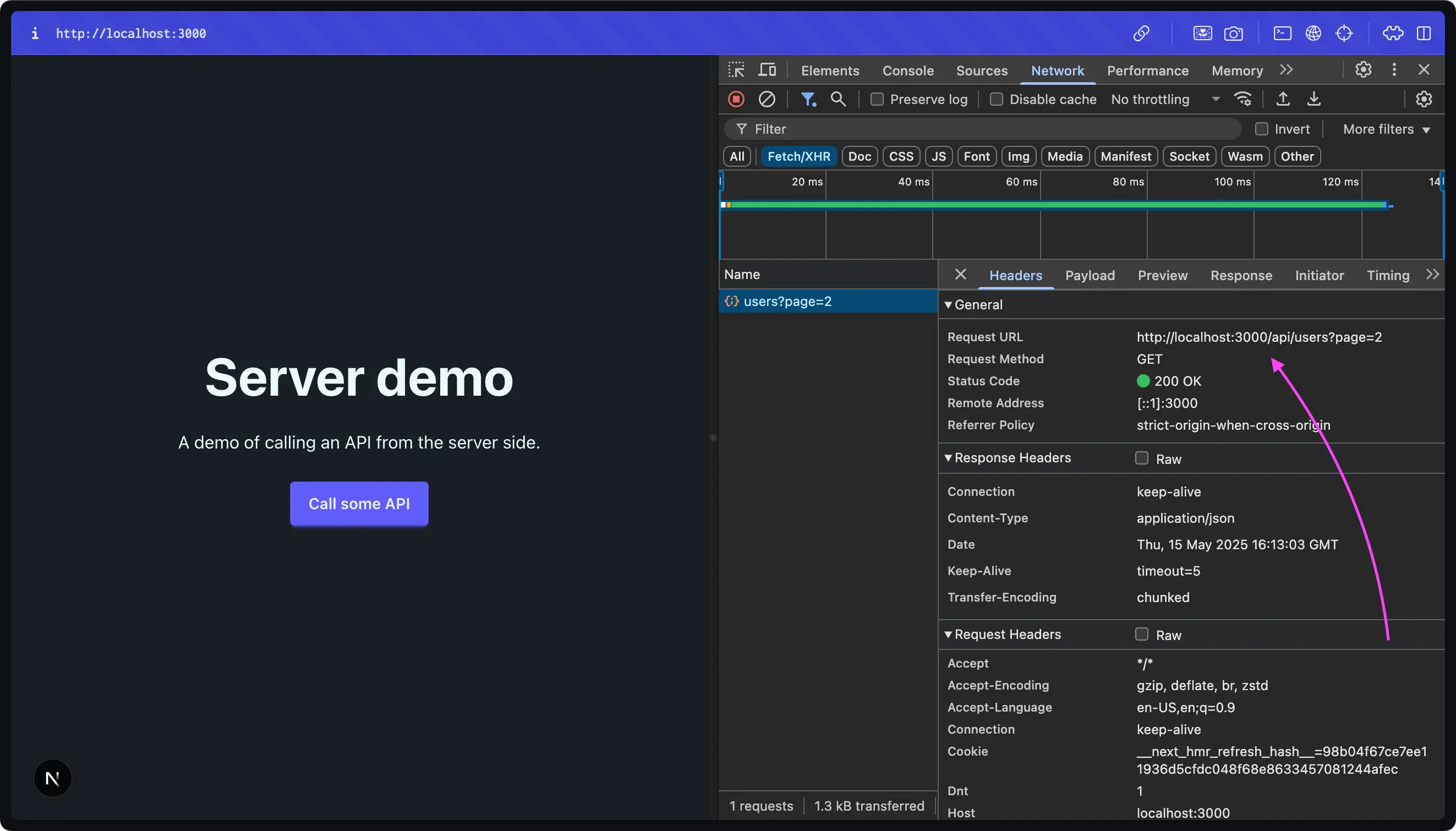Viewport: 1456px width, 831px height.
Task: Open the More filters dropdown
Action: pos(1387,129)
